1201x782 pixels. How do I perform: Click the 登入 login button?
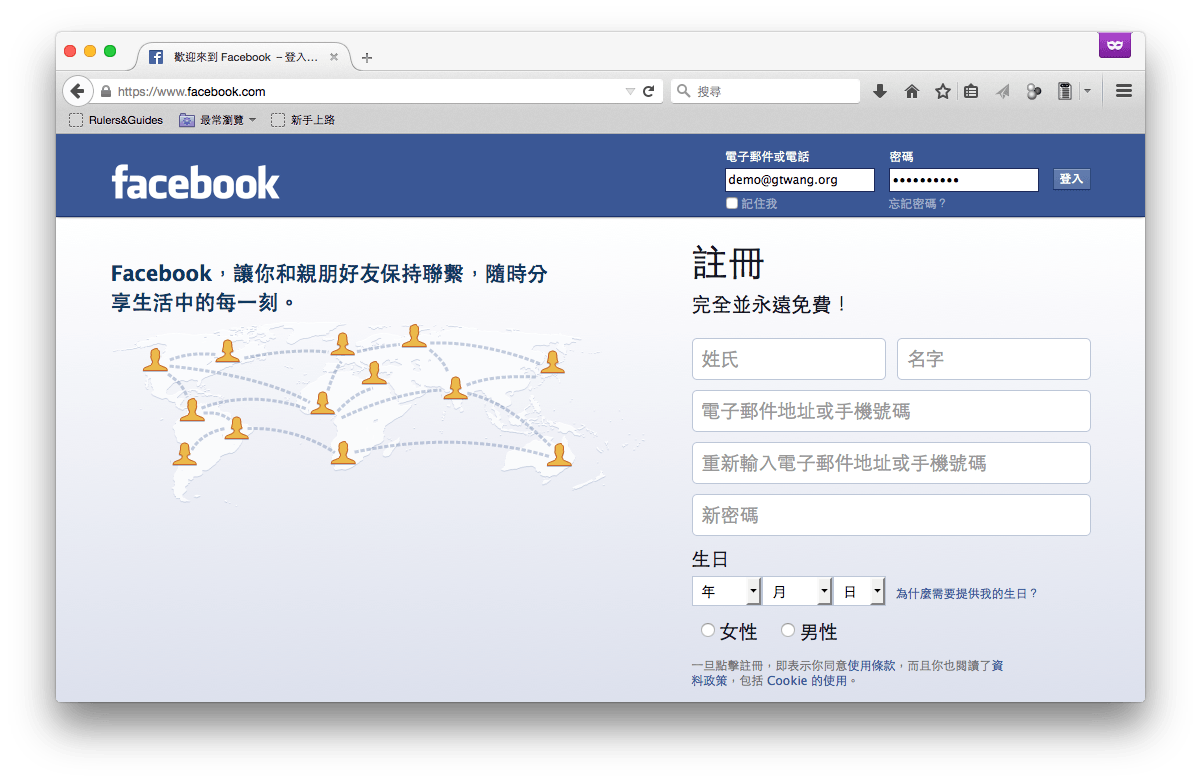[1071, 178]
